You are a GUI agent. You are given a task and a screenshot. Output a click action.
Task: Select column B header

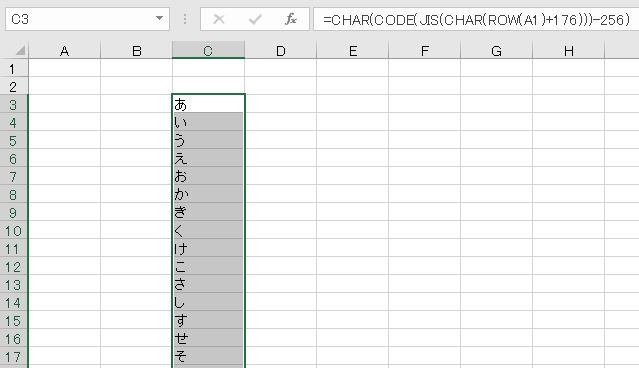(x=137, y=51)
